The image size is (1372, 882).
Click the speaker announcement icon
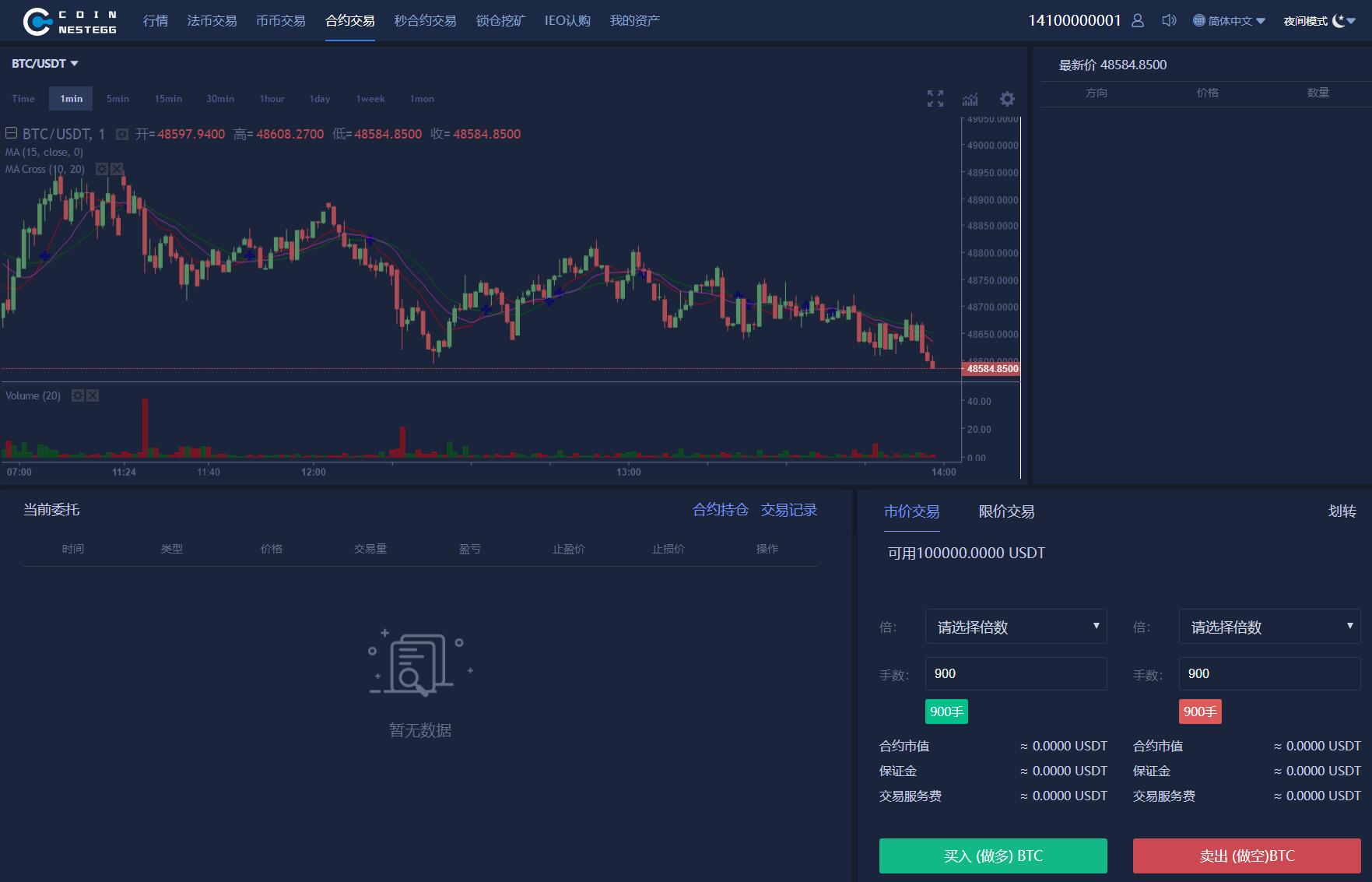[1168, 21]
